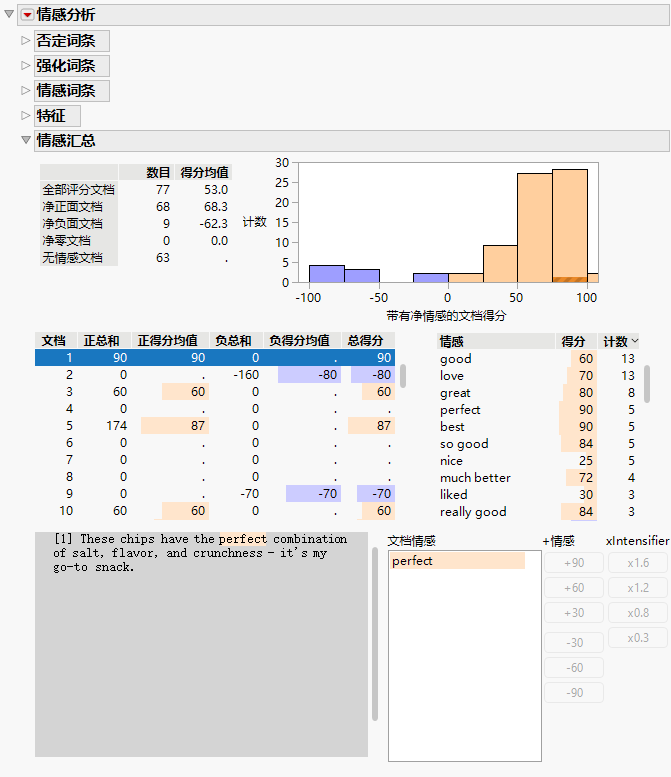671x777 pixels.
Task: Click the highlighted word 'perfect' in document text
Action: click(x=243, y=539)
